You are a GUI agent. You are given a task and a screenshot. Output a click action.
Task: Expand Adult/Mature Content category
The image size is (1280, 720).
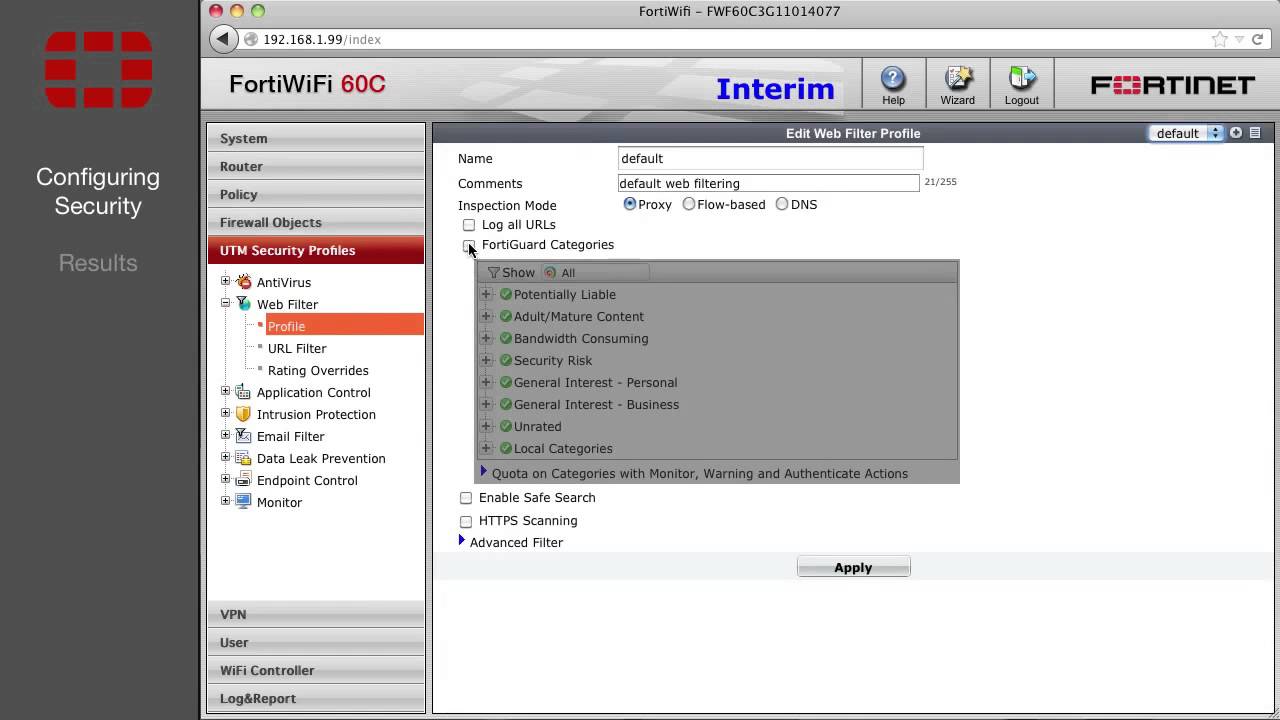click(486, 316)
